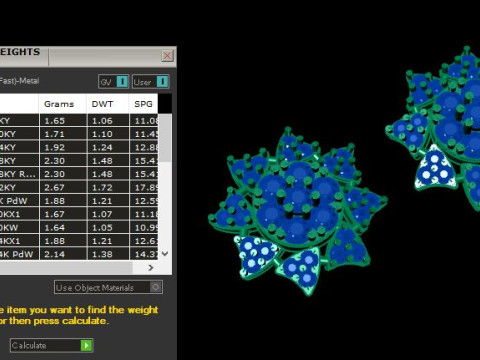Select the 1.67 grams cell

[63, 214]
